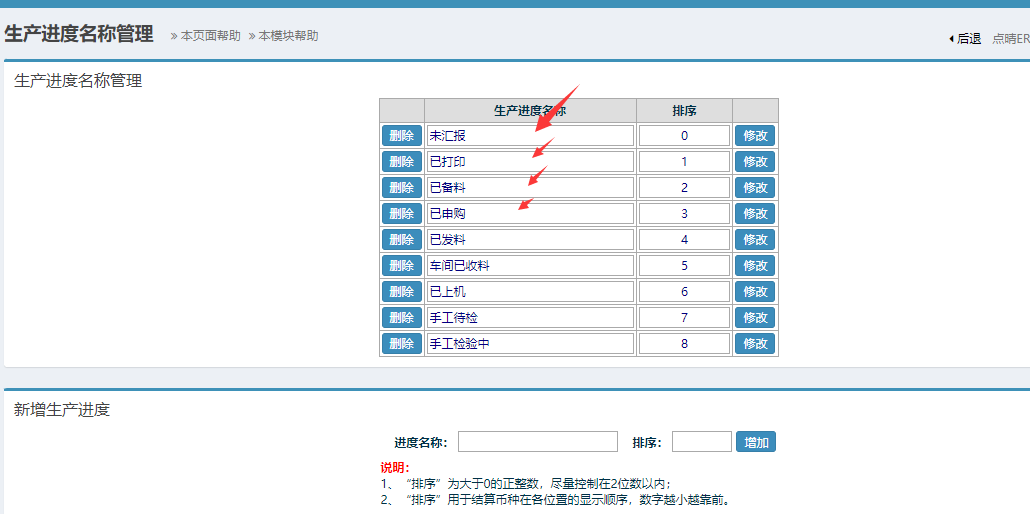Edit the name field containing 未汇报
The image size is (1030, 514).
[530, 136]
